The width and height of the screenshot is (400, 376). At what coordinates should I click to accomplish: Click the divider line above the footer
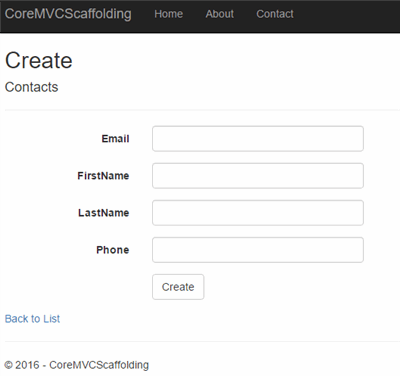(x=202, y=341)
